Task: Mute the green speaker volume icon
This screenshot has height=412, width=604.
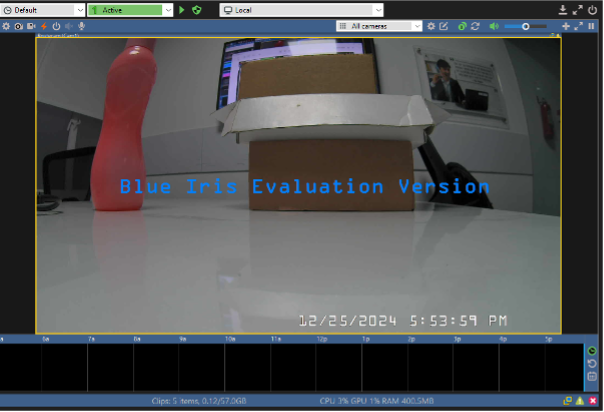Action: tap(494, 26)
